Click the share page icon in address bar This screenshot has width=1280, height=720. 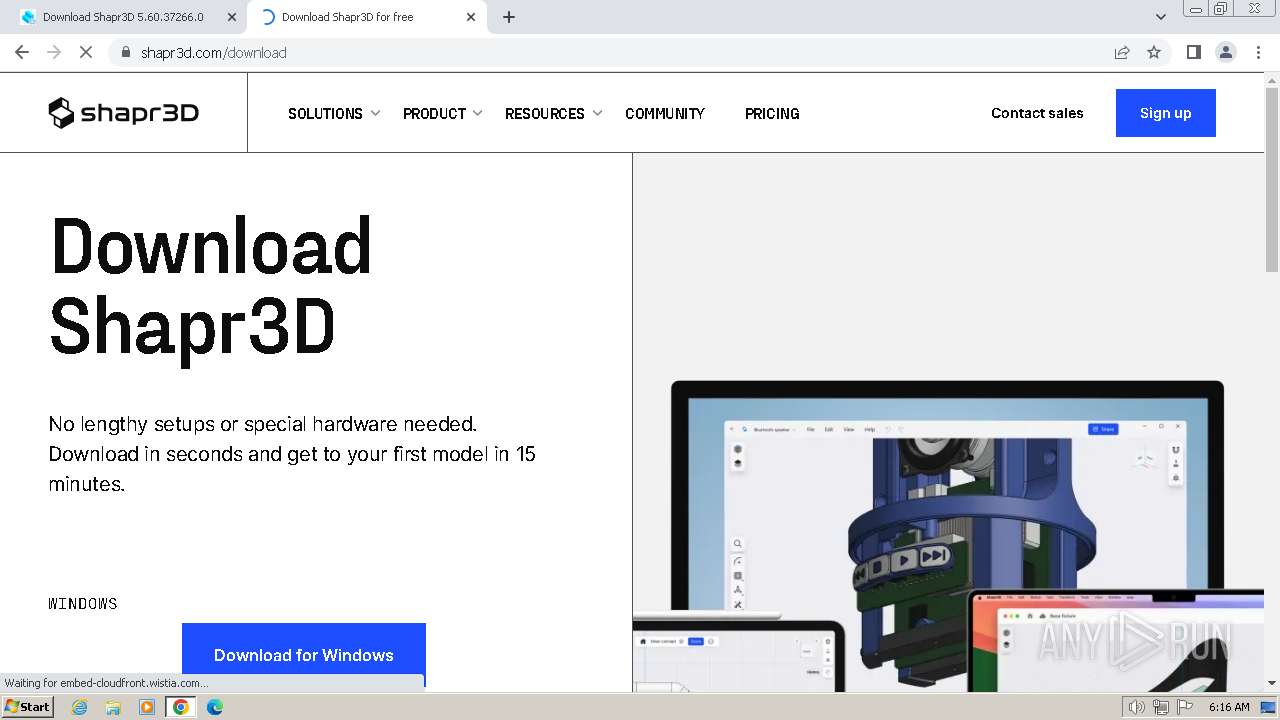(1122, 52)
